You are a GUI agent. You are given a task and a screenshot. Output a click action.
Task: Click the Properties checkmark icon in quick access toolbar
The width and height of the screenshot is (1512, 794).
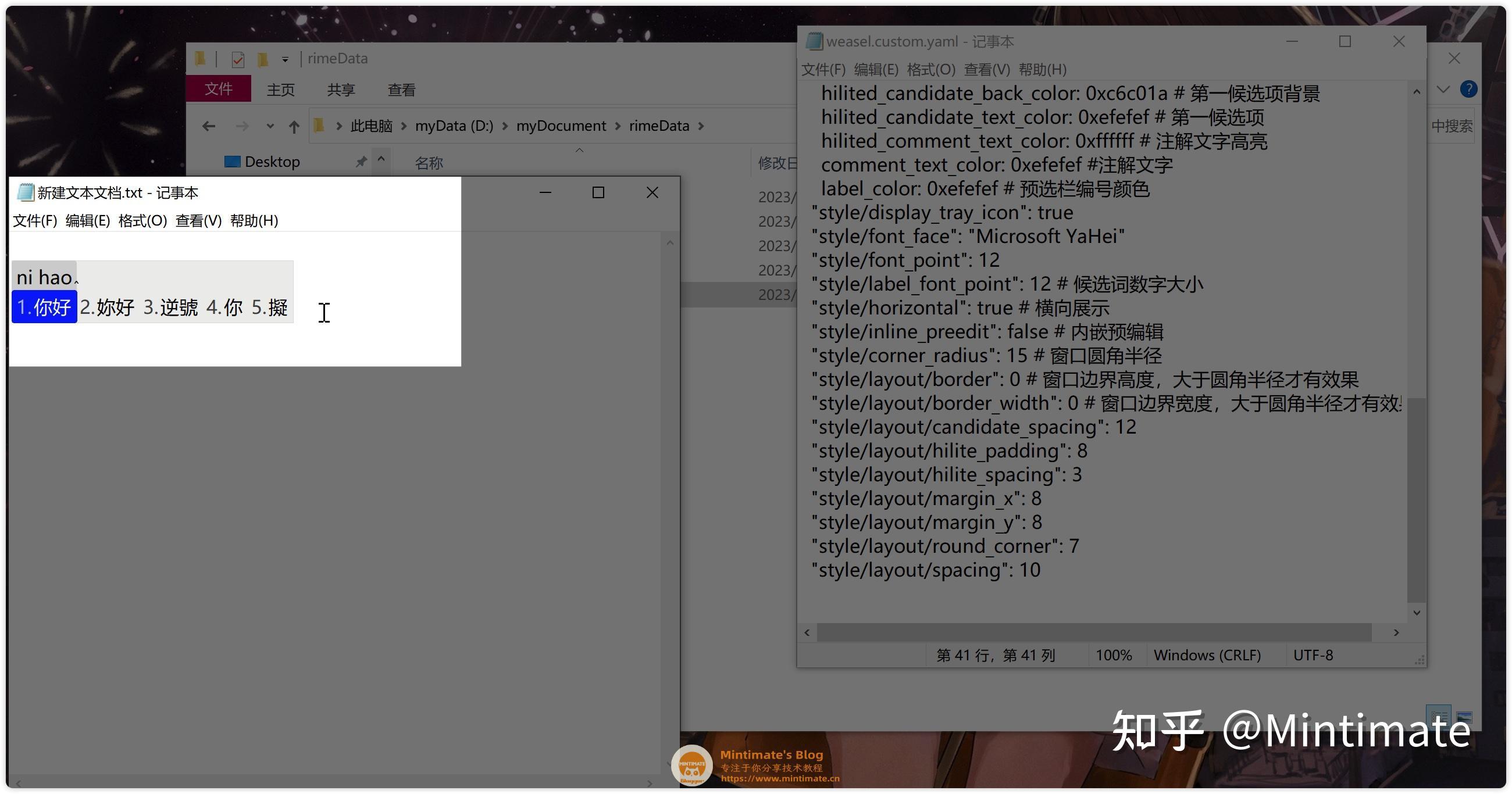pos(238,59)
